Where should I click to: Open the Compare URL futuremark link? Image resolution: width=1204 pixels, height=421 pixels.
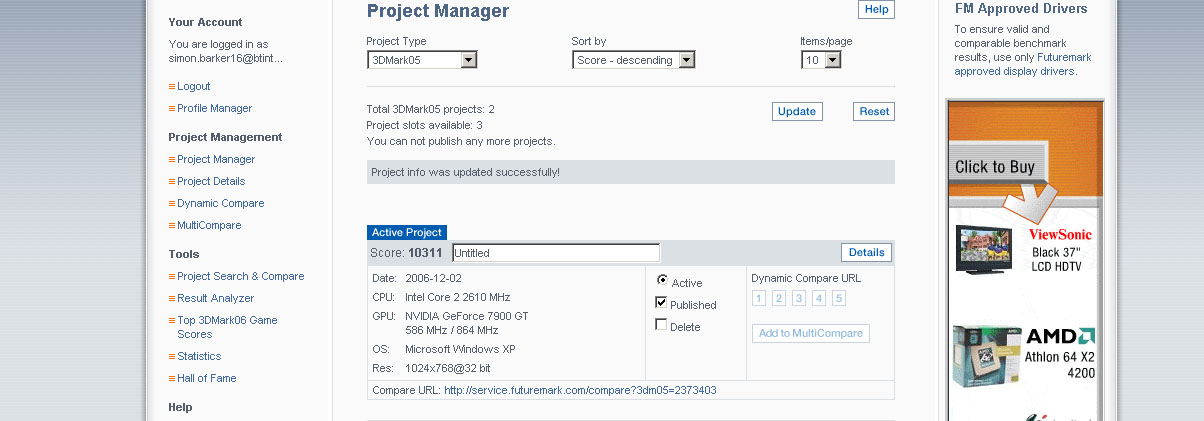point(580,390)
